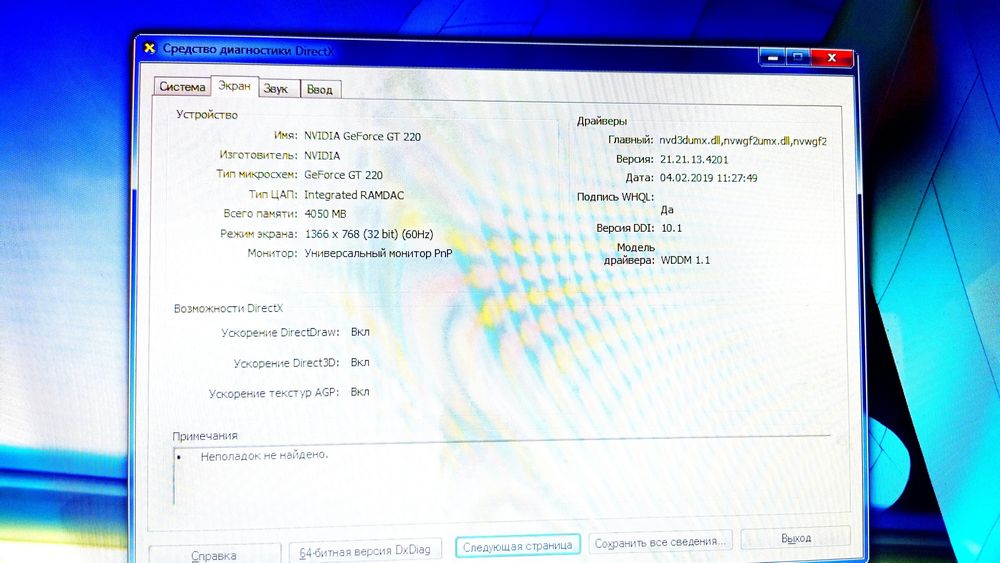The image size is (1000, 563).
Task: Open the Звук tab
Action: pyautogui.click(x=278, y=89)
